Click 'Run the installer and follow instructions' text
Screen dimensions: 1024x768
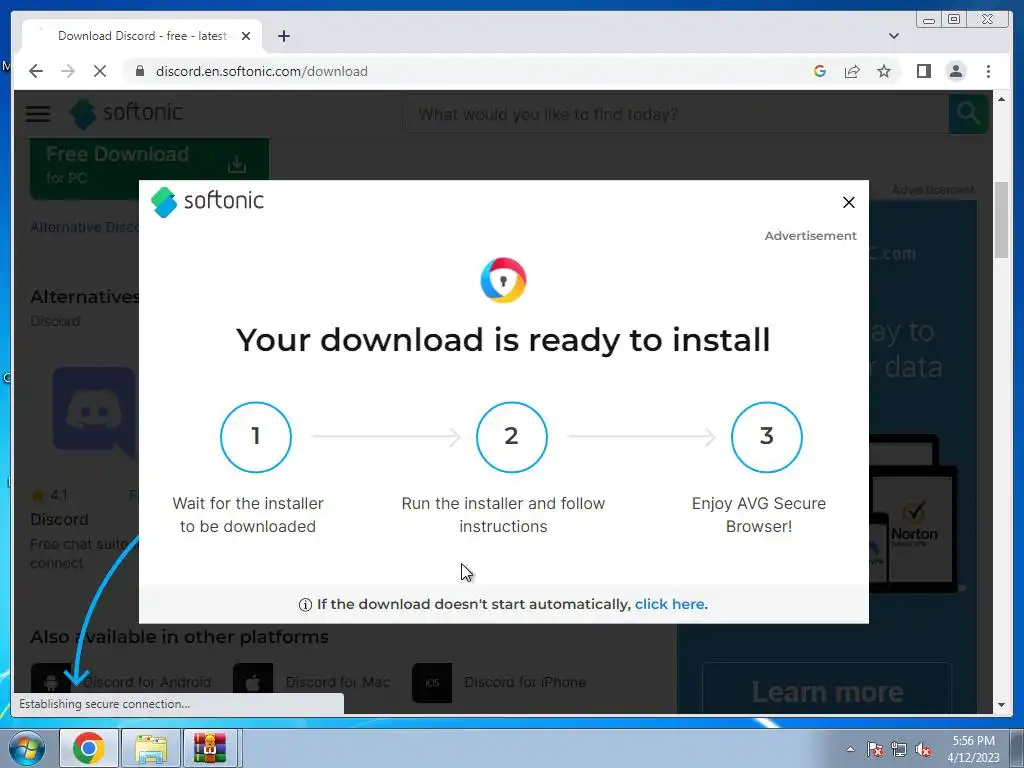tap(503, 515)
